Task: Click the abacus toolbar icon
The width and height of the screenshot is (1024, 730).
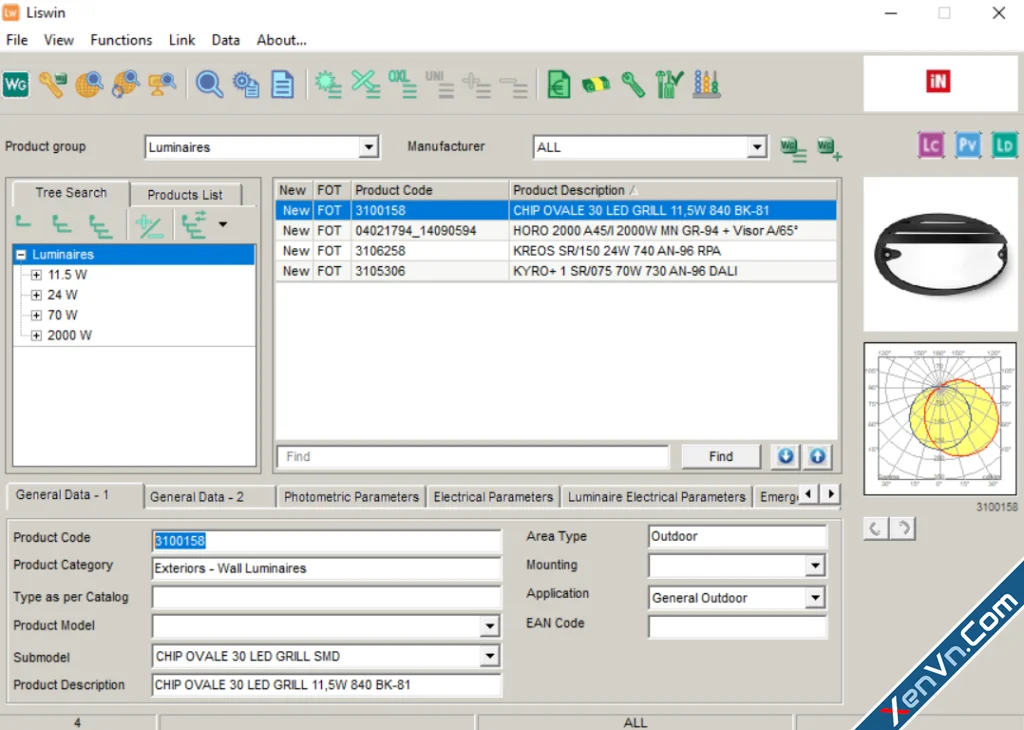Action: click(x=706, y=84)
